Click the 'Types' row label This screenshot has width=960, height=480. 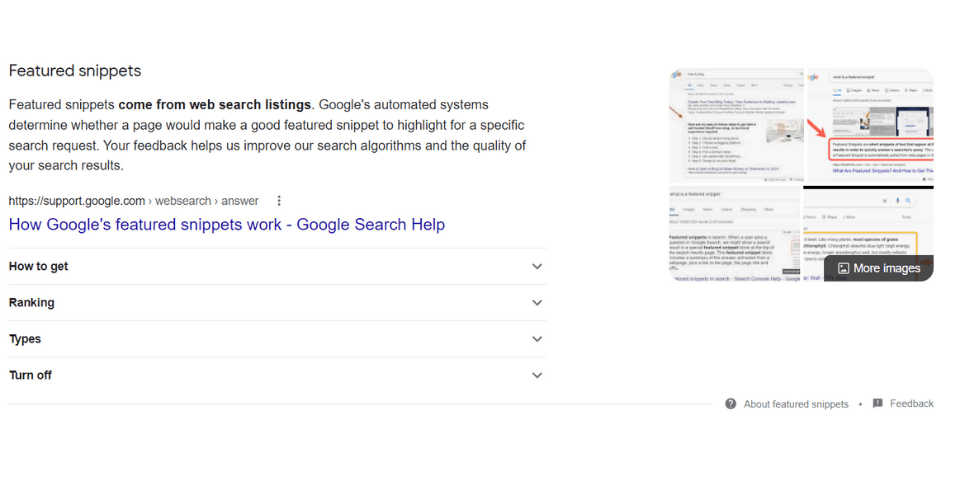(x=25, y=339)
